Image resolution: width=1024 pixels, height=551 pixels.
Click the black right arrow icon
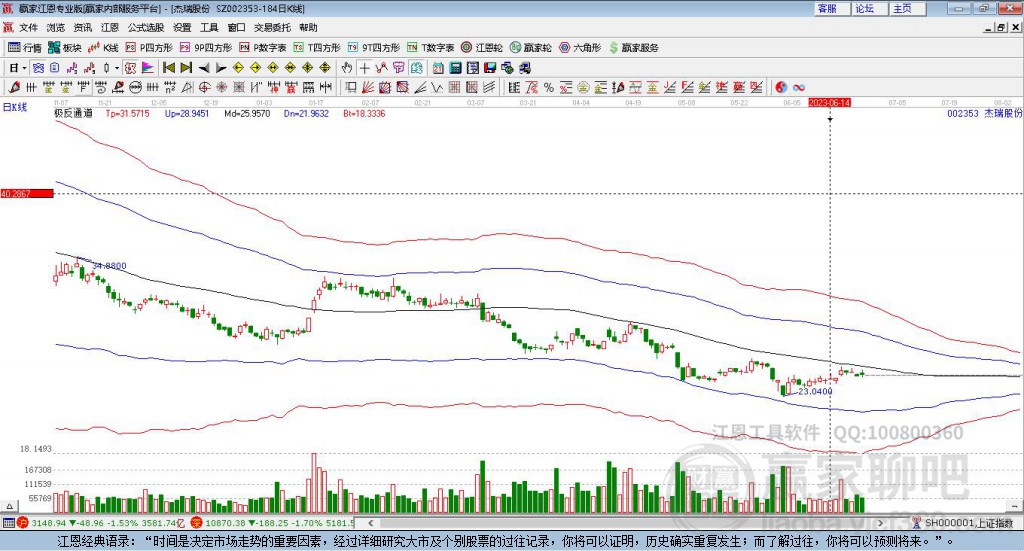pos(221,68)
